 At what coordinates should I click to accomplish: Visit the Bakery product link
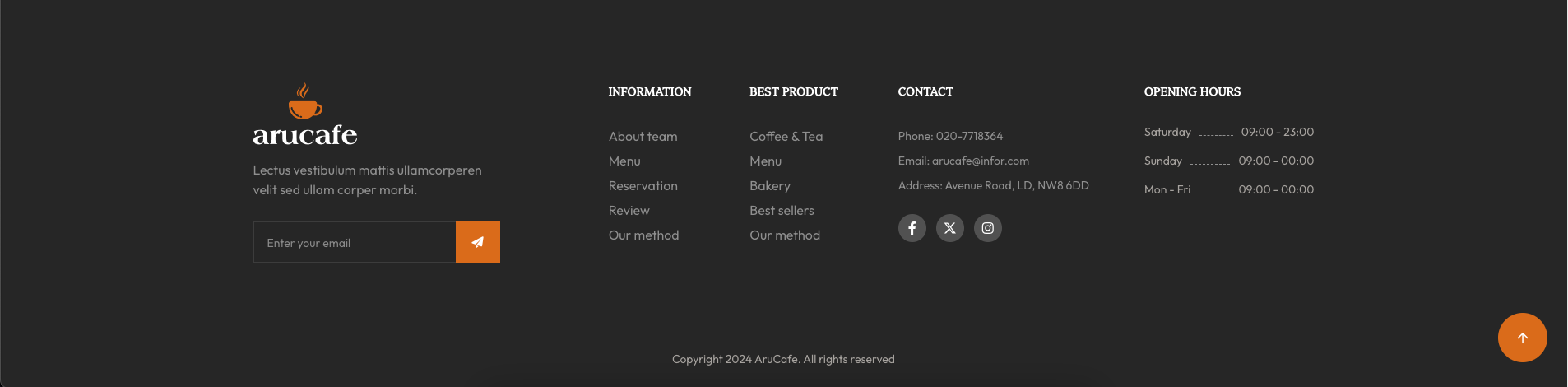(769, 186)
